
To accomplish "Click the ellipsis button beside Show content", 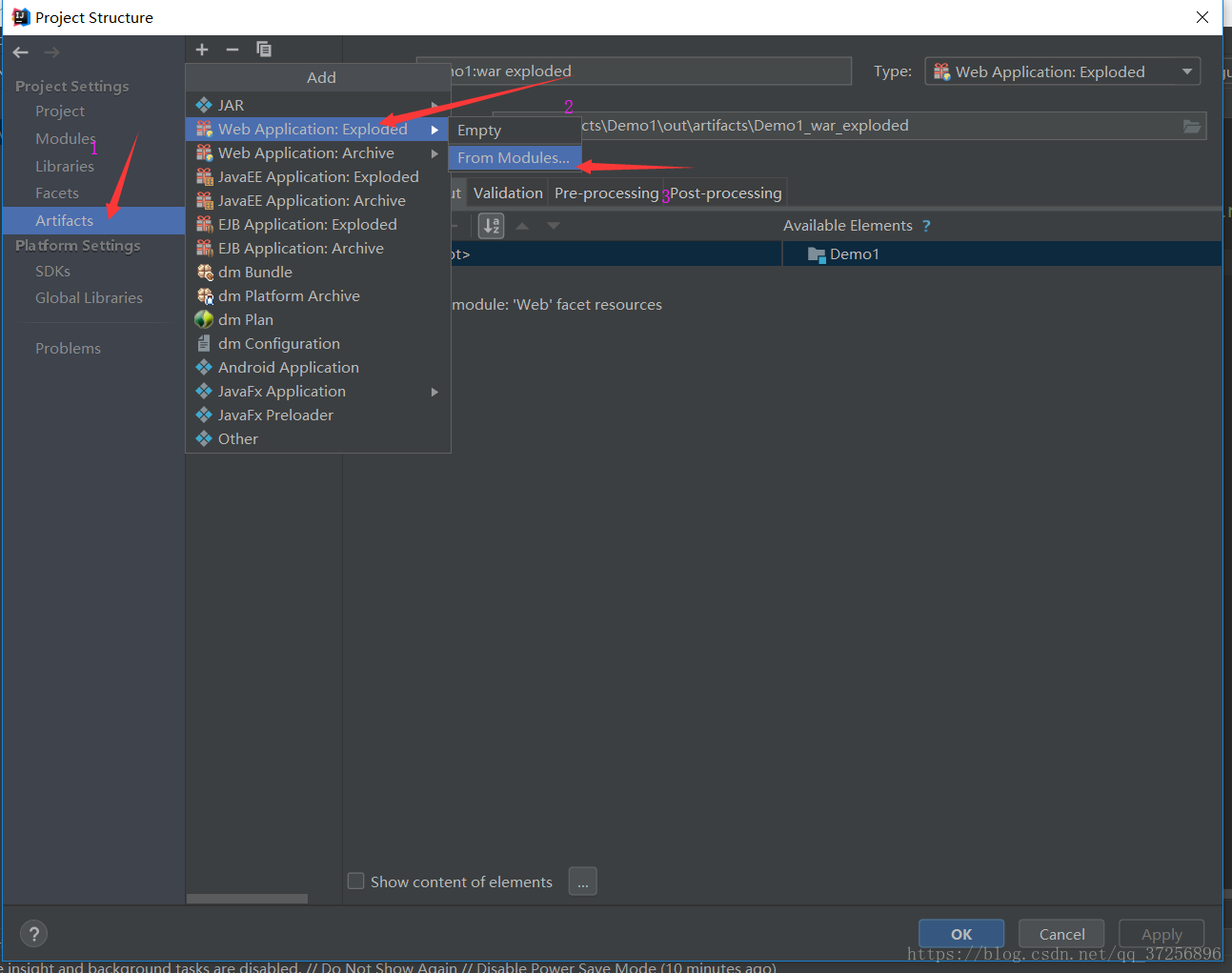I will pos(582,882).
